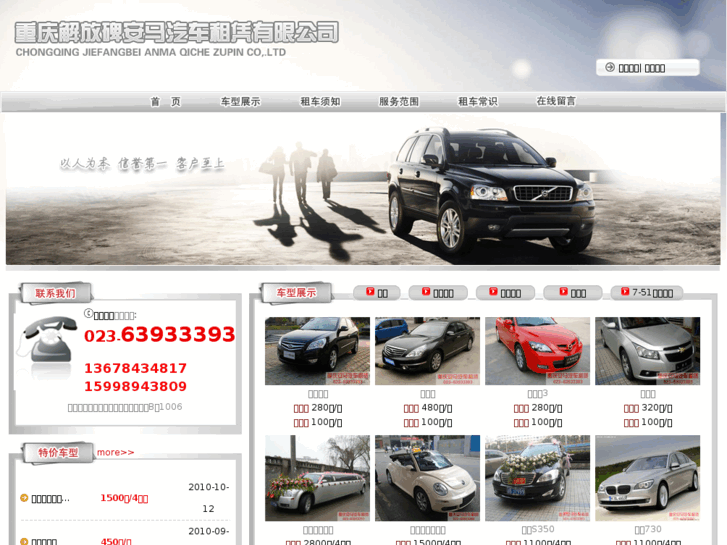This screenshot has width=727, height=545.
Task: Open the red Mazda 3 thumbnail
Action: tap(537, 351)
